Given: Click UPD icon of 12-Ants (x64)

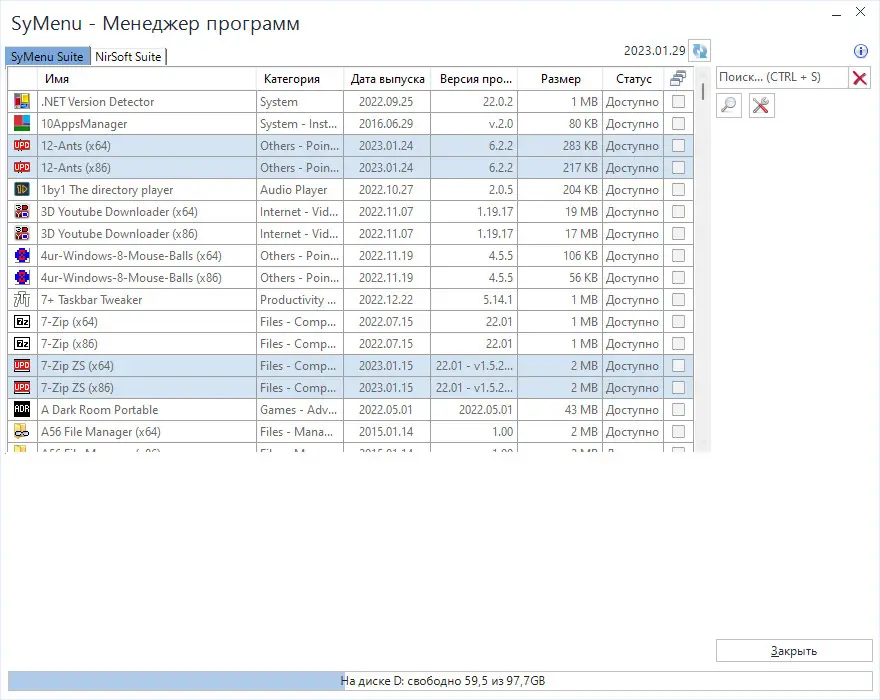Looking at the screenshot, I should click(22, 145).
